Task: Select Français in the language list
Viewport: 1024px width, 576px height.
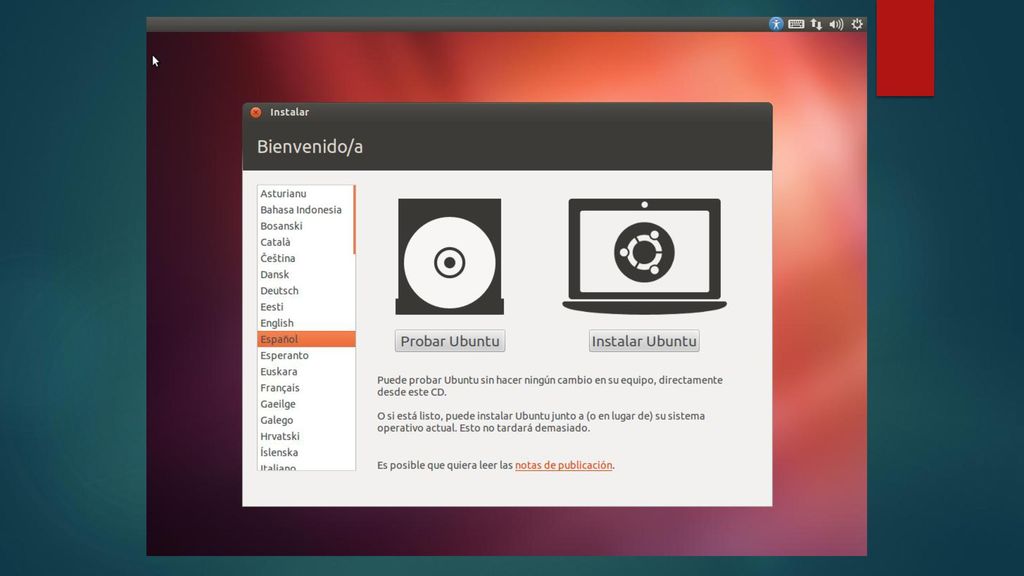Action: pos(306,387)
